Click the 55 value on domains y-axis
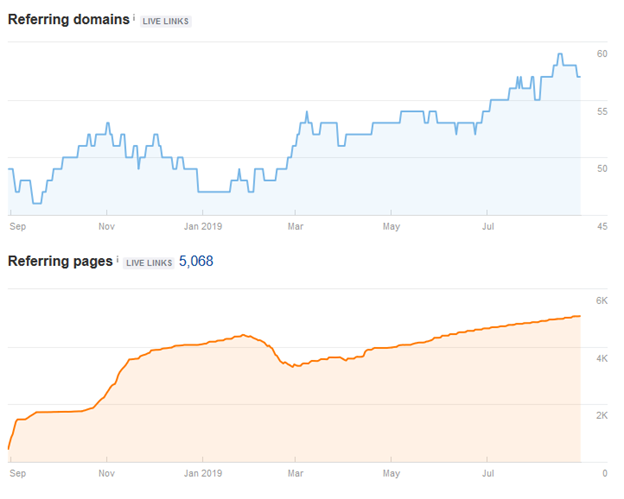This screenshot has height=499, width=624. [x=602, y=112]
